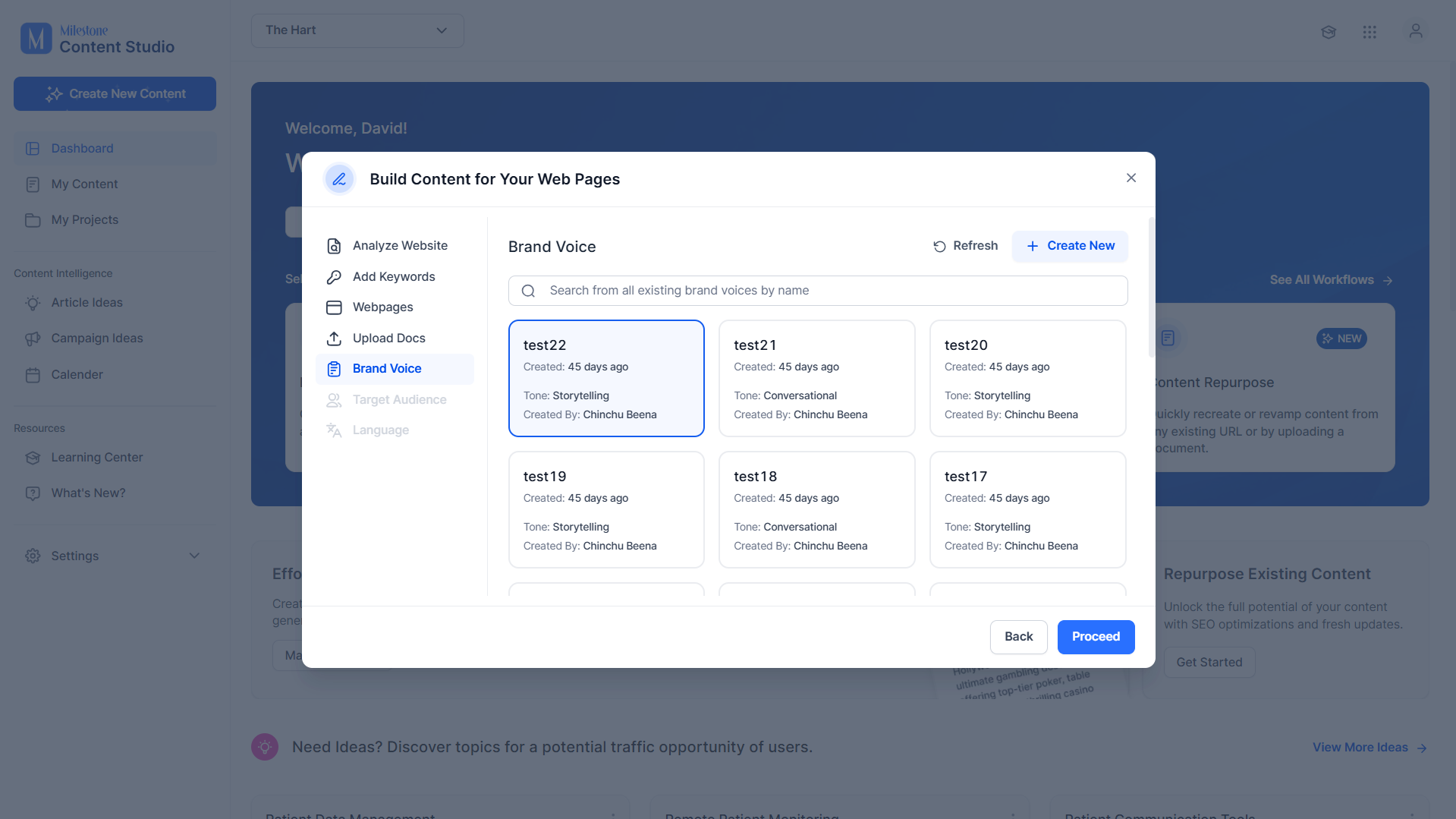1456x819 pixels.
Task: Click See All Workflows link
Action: click(1331, 280)
